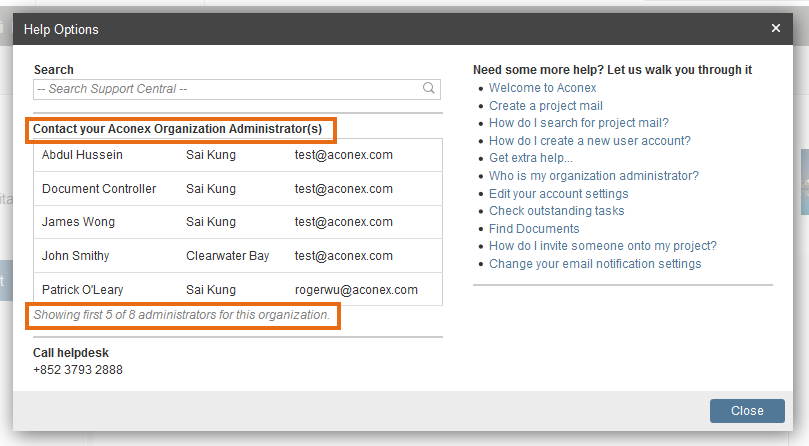Select the Patrick O'Leary name
Image resolution: width=809 pixels, height=446 pixels.
pyautogui.click(x=82, y=290)
